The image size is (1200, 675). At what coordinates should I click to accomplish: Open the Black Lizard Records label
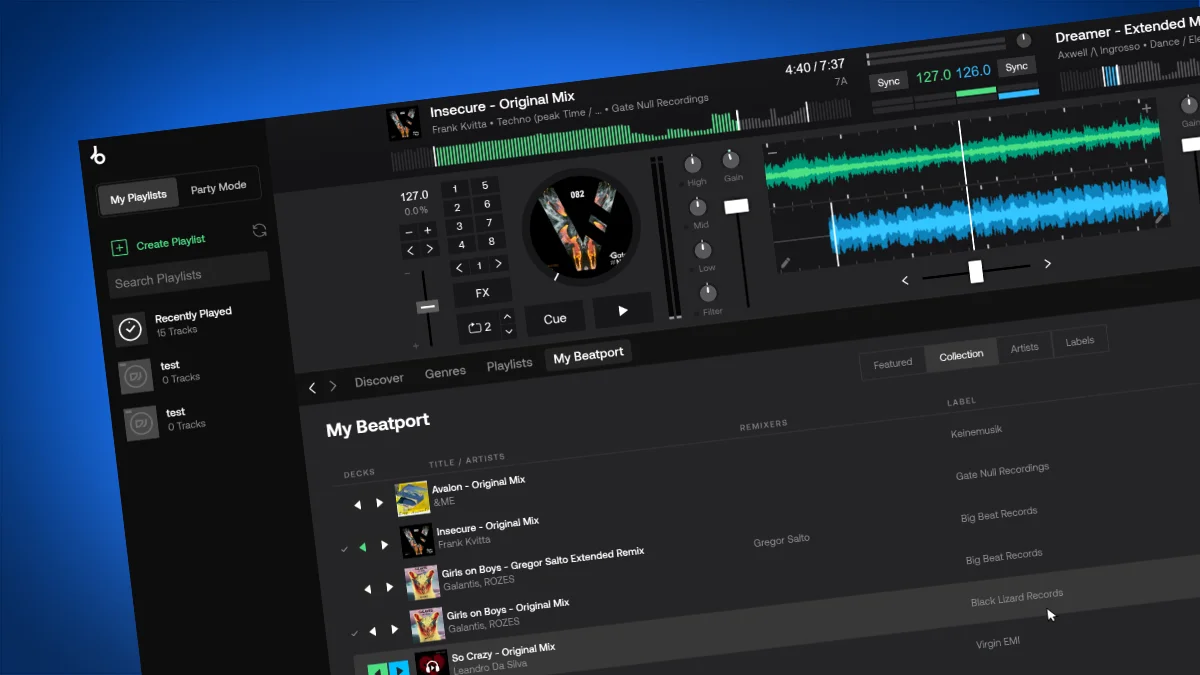1017,597
